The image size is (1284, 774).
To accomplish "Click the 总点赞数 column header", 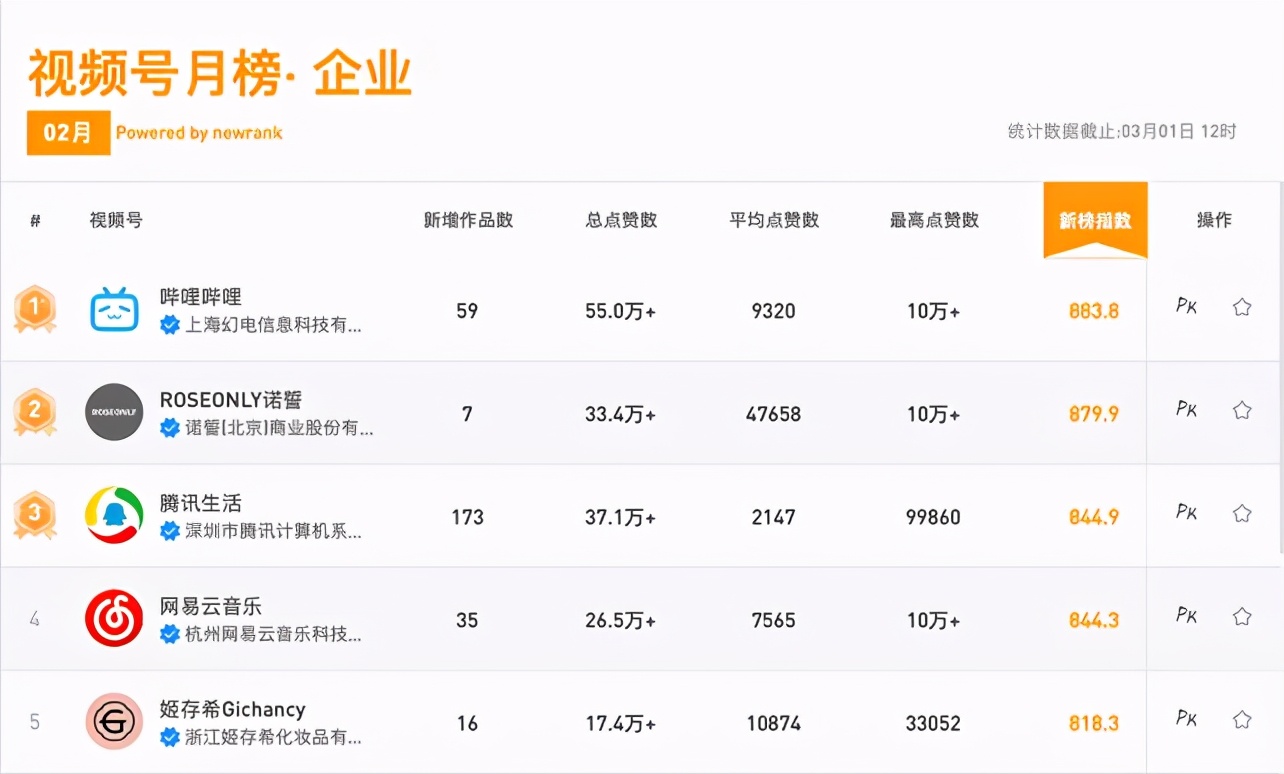I will point(621,220).
